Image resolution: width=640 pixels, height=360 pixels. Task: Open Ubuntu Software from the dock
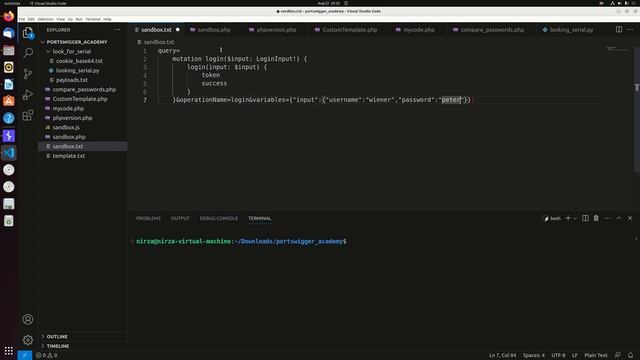9,101
